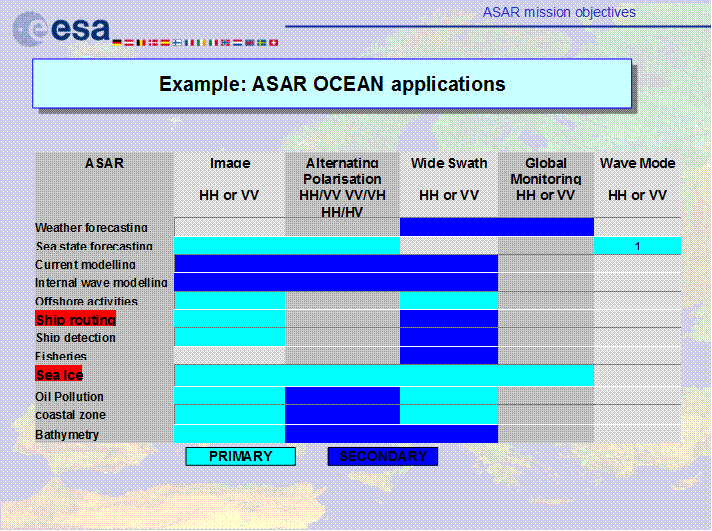Image resolution: width=712 pixels, height=531 pixels.
Task: Click the blue Ship routing Wide Swath cell
Action: (x=449, y=318)
